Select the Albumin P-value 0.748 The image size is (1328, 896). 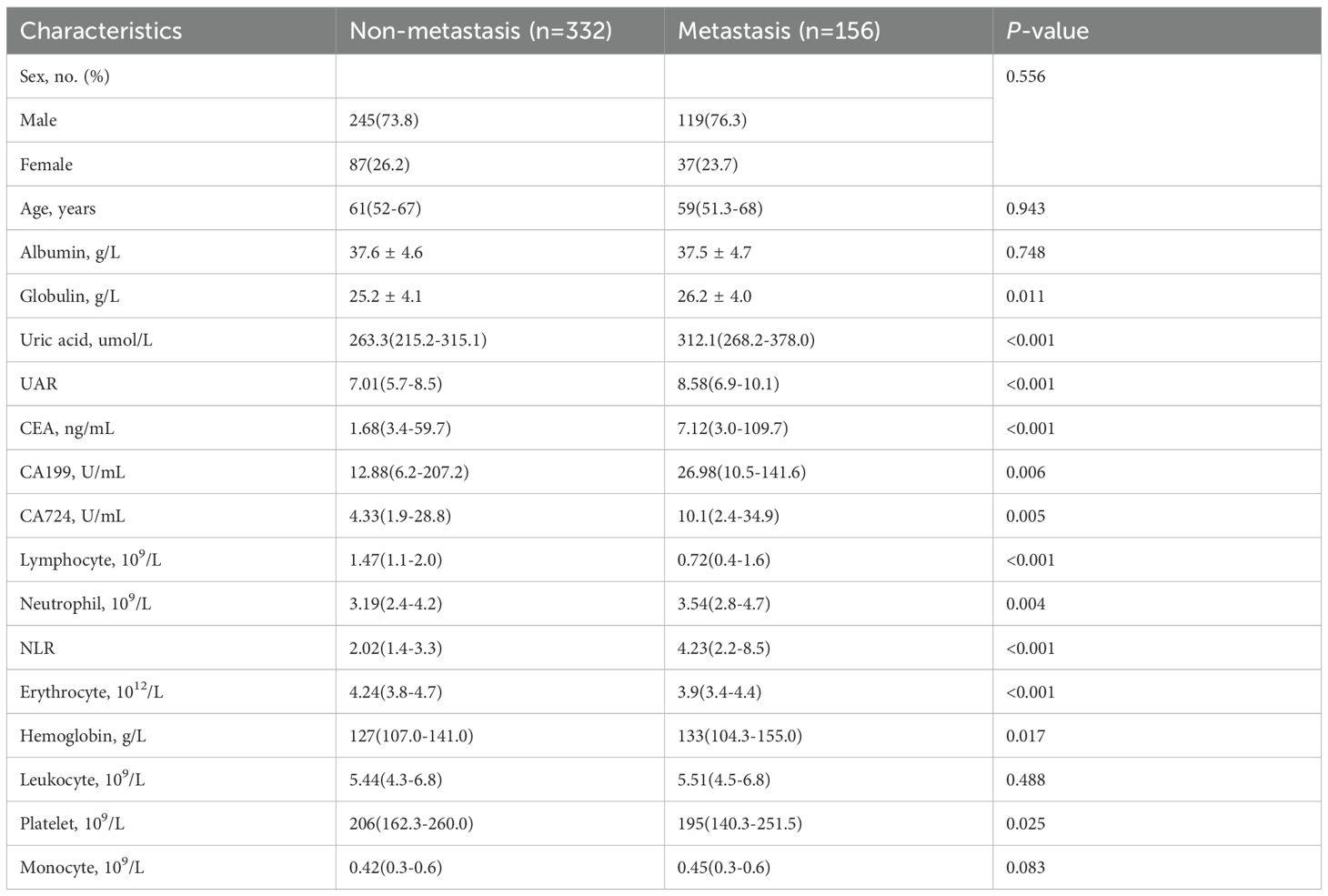coord(1025,252)
